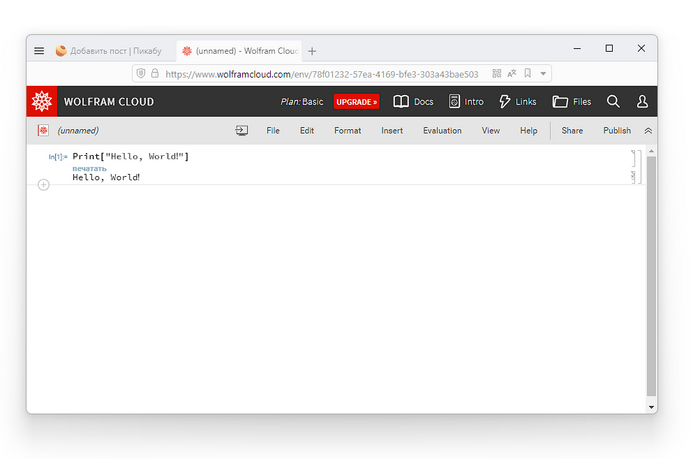Click the scrollbar up arrow
This screenshot has width=700, height=459.
[651, 152]
